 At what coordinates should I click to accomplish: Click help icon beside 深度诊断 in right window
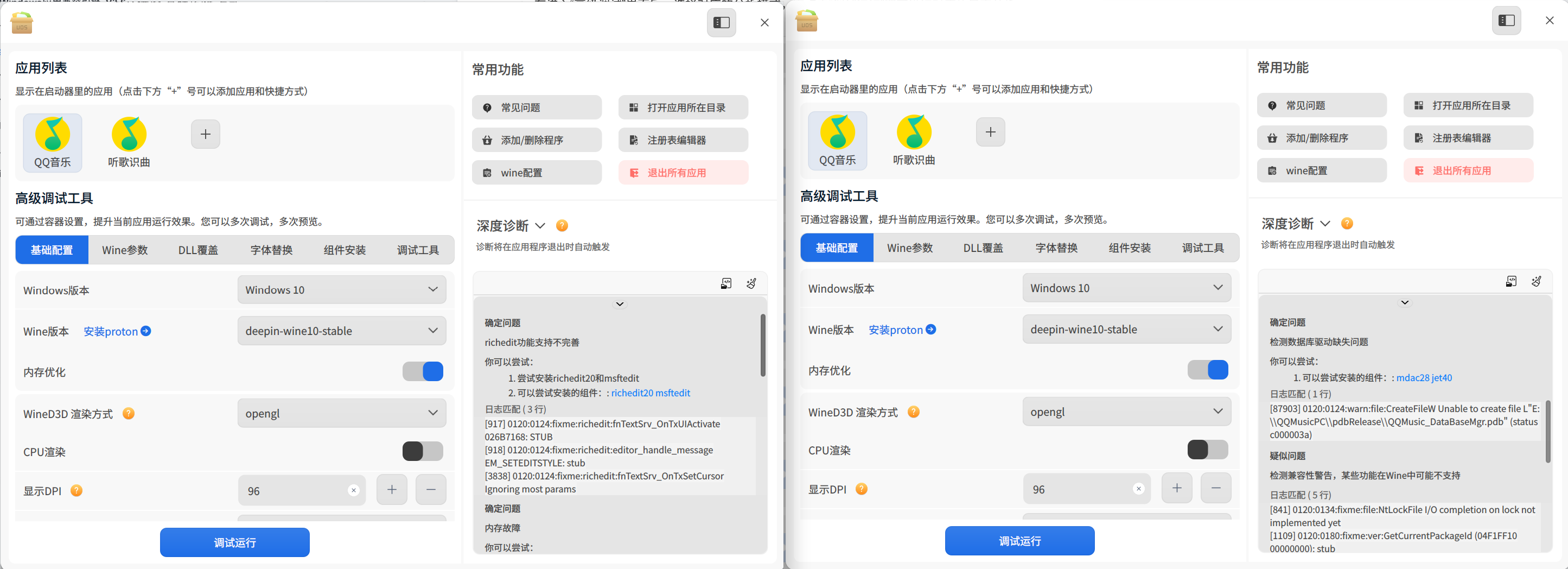[x=1348, y=224]
